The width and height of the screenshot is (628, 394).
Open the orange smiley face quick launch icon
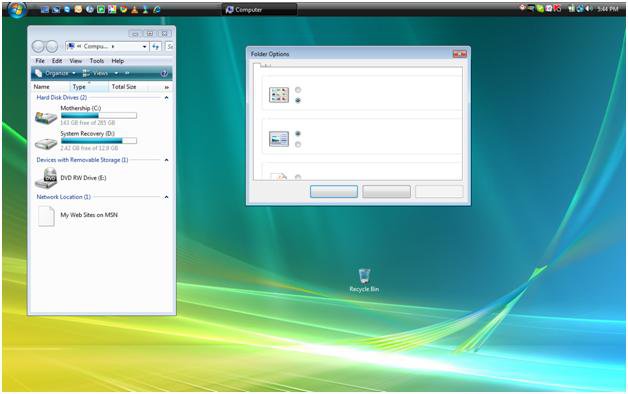78,9
